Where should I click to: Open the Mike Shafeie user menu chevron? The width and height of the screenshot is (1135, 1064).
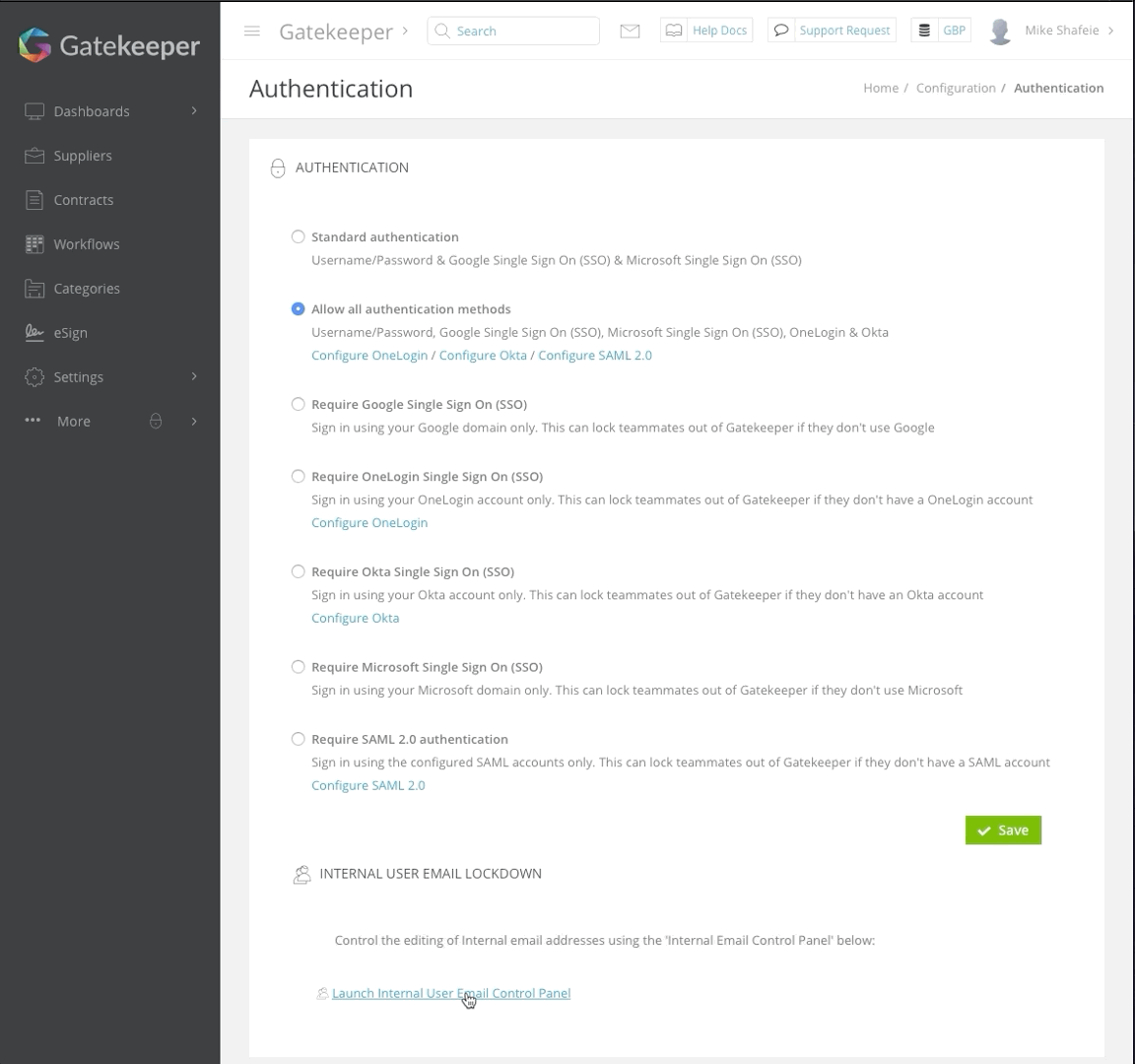tap(1111, 31)
